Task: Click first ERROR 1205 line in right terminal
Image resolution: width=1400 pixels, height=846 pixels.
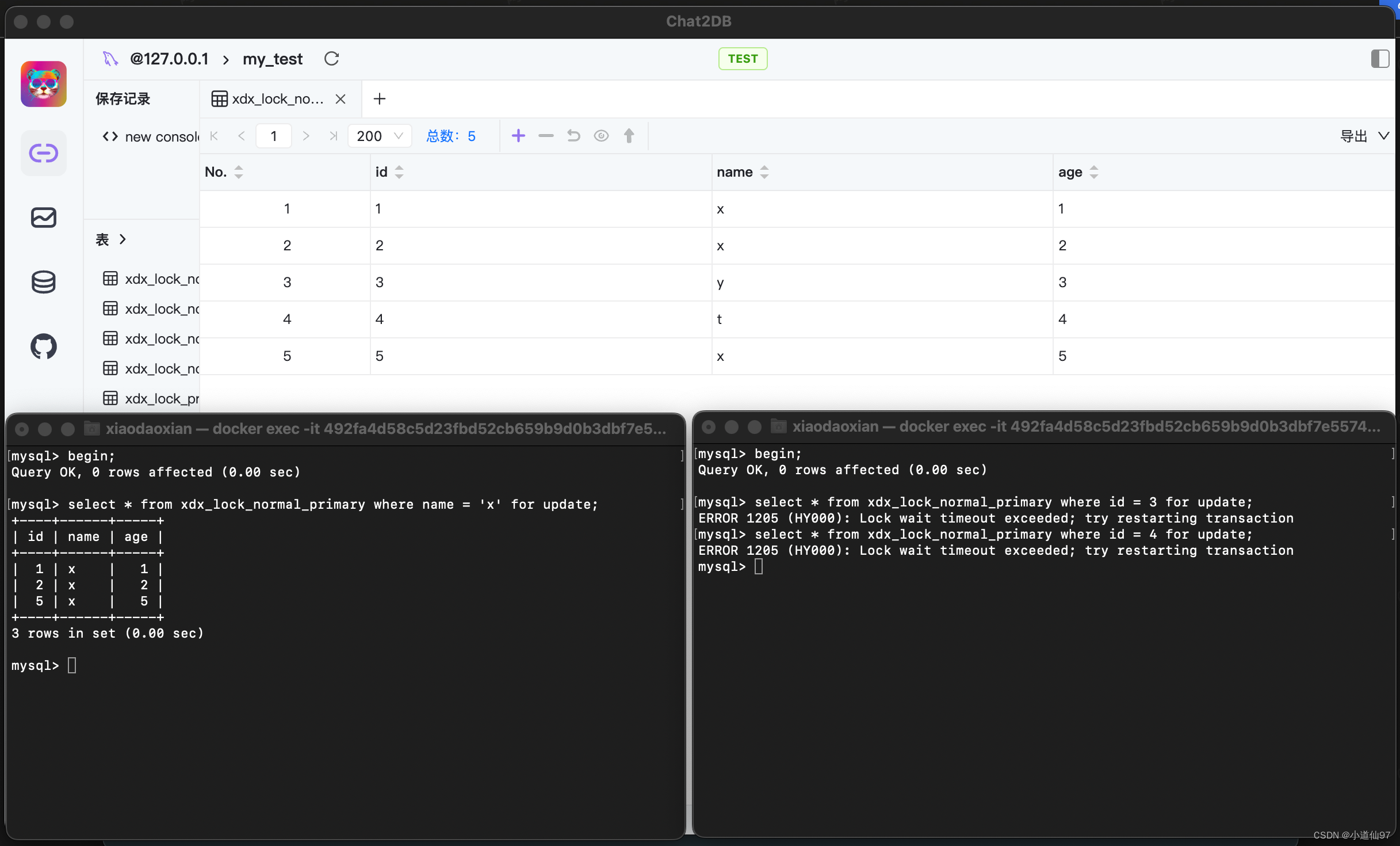Action: [996, 519]
